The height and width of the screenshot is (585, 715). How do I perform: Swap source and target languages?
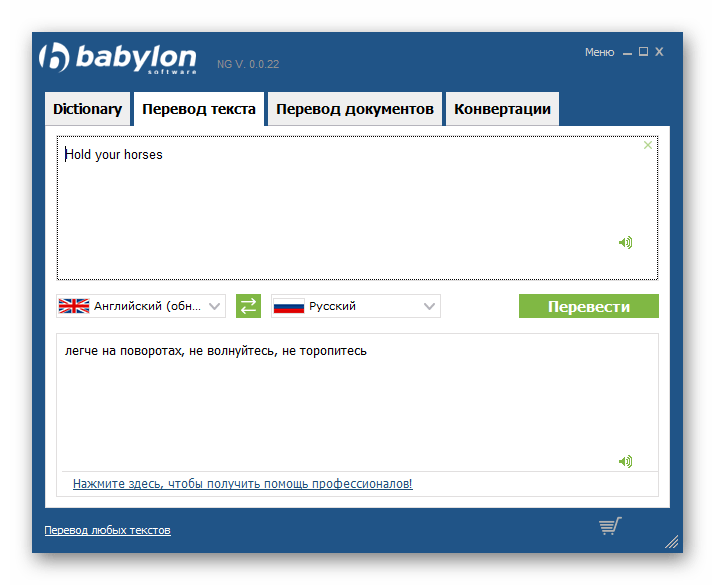pos(248,306)
